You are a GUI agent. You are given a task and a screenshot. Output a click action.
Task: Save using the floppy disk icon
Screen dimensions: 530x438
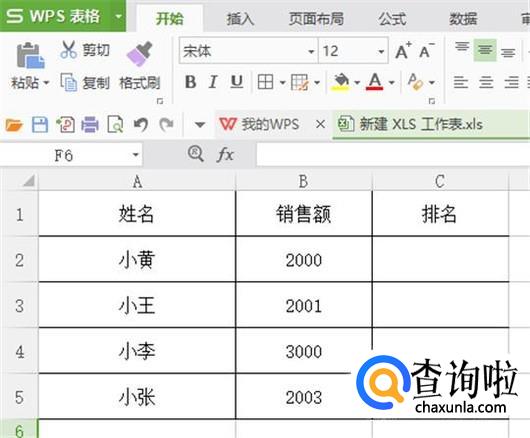40,125
